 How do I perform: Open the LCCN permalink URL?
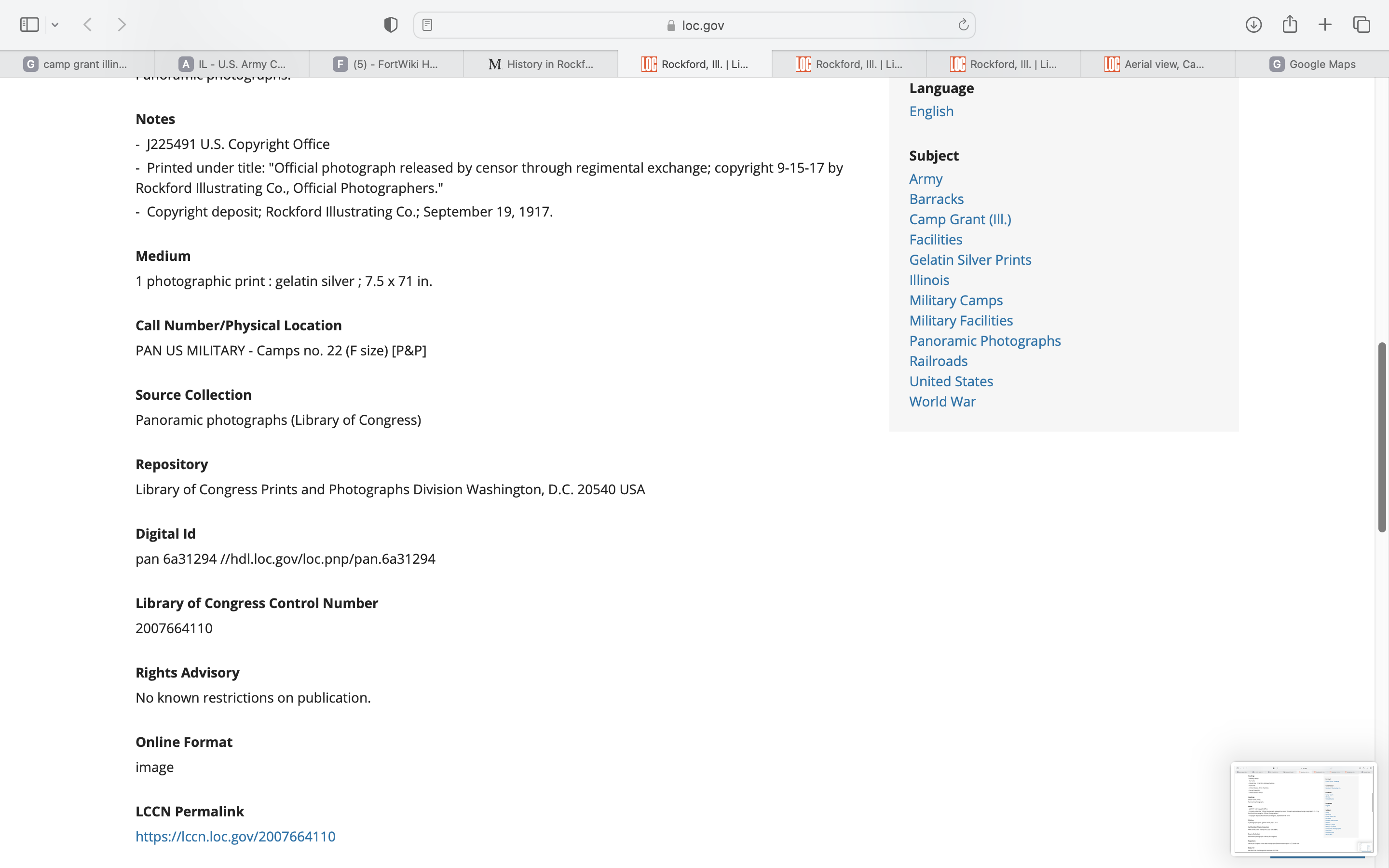[x=235, y=836]
